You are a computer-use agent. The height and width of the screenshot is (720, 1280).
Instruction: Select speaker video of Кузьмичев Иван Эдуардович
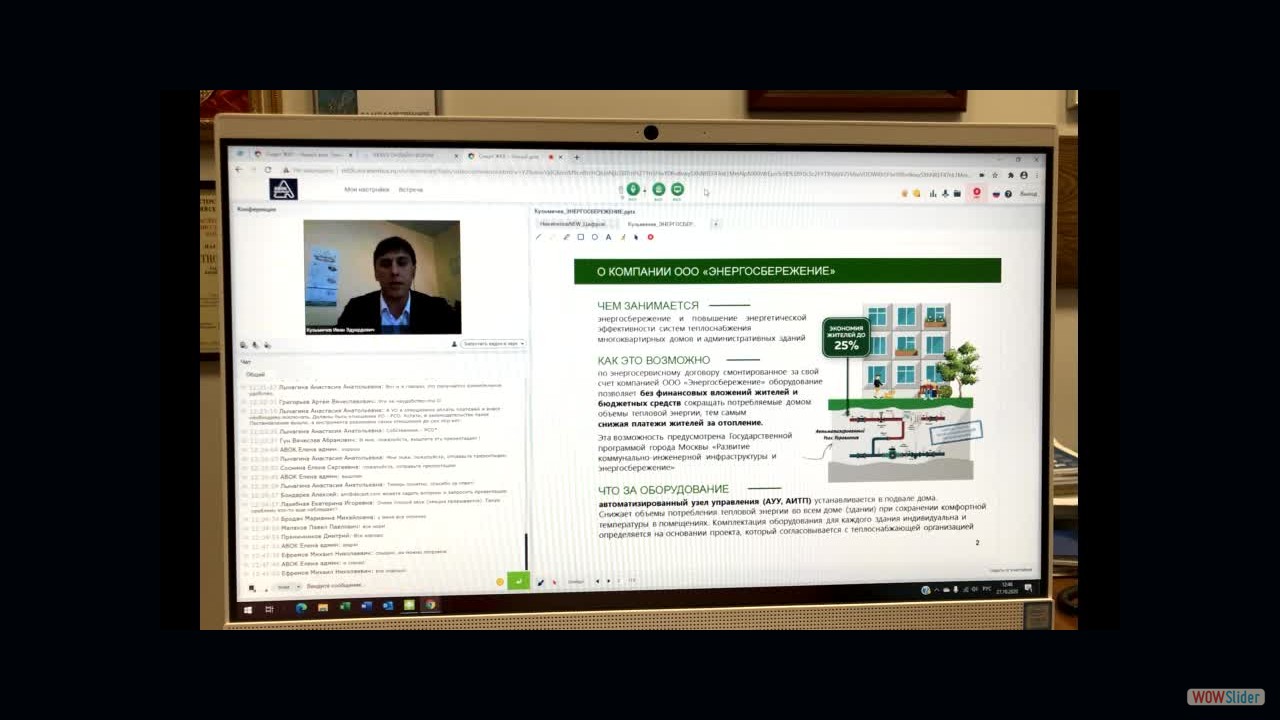(x=382, y=277)
